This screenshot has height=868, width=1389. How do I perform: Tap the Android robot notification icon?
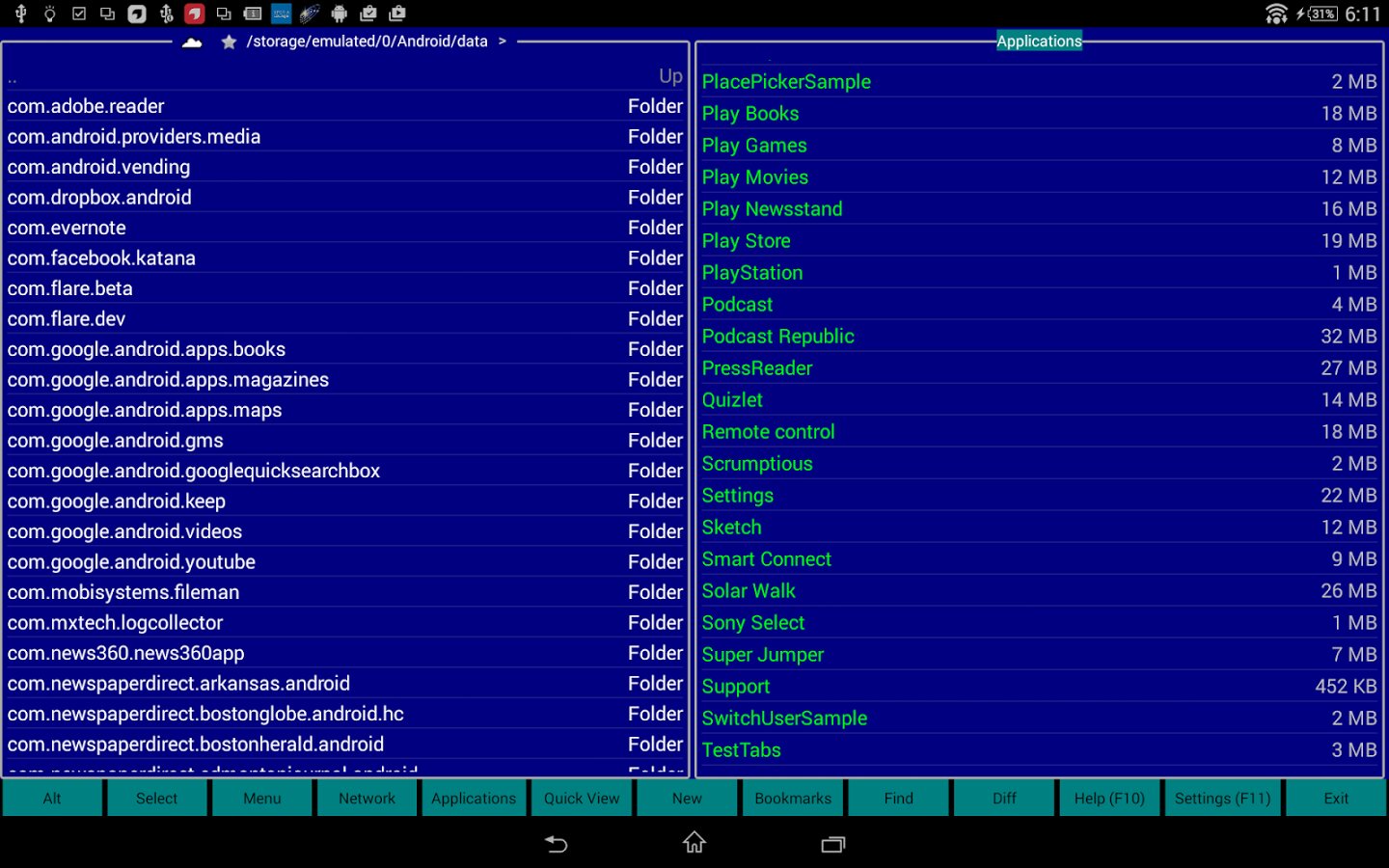click(339, 14)
